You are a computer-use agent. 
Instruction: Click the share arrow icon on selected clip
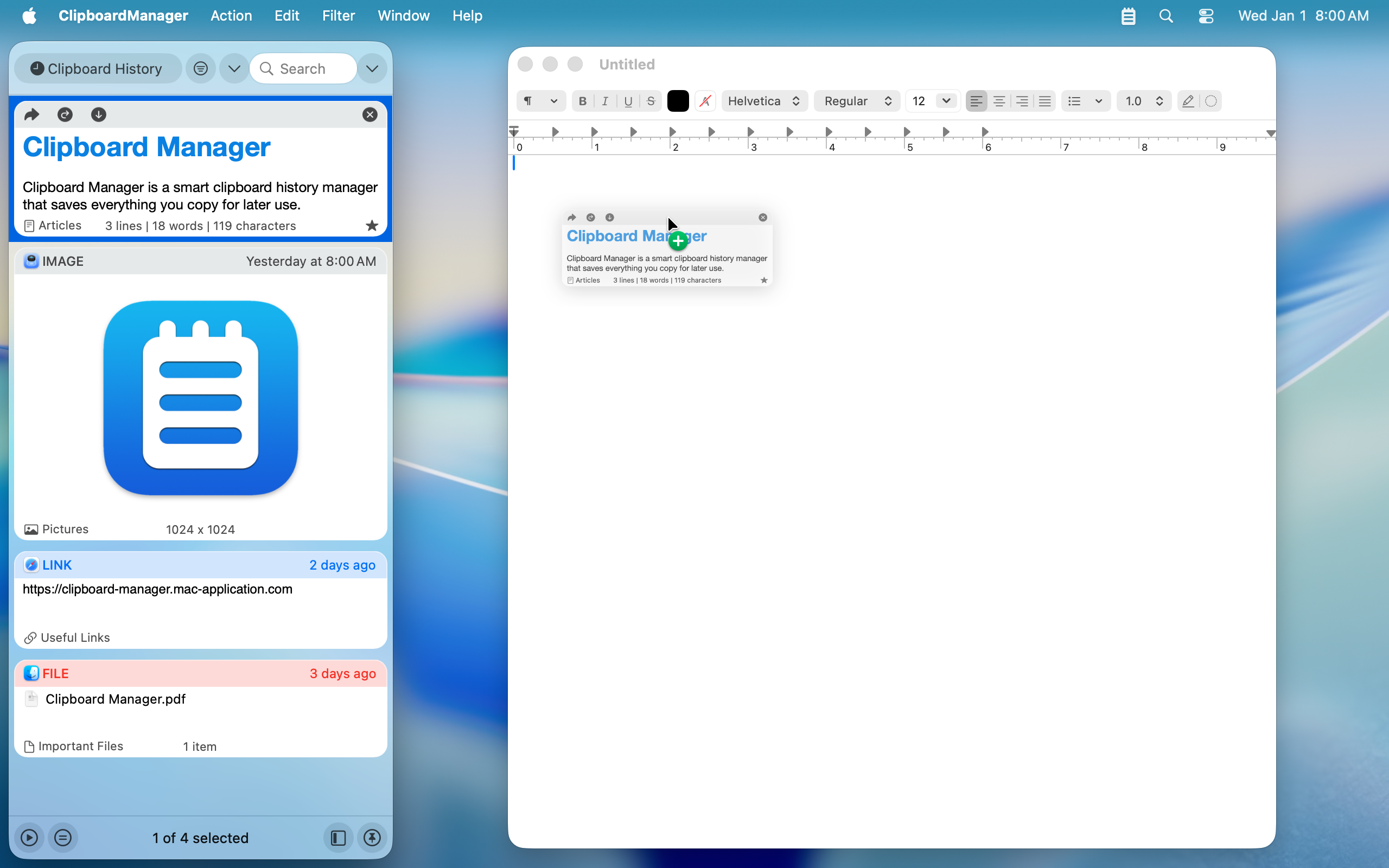coord(31,115)
